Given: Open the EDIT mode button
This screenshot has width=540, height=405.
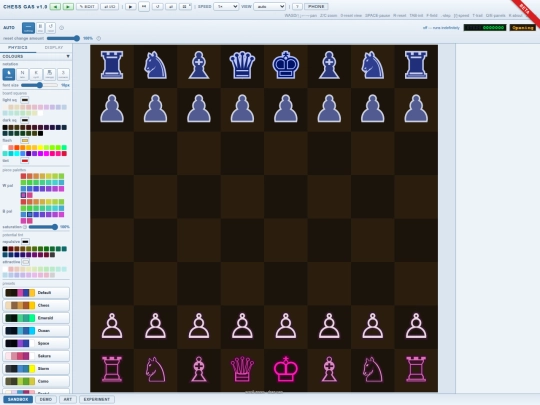Looking at the screenshot, I should (x=87, y=7).
